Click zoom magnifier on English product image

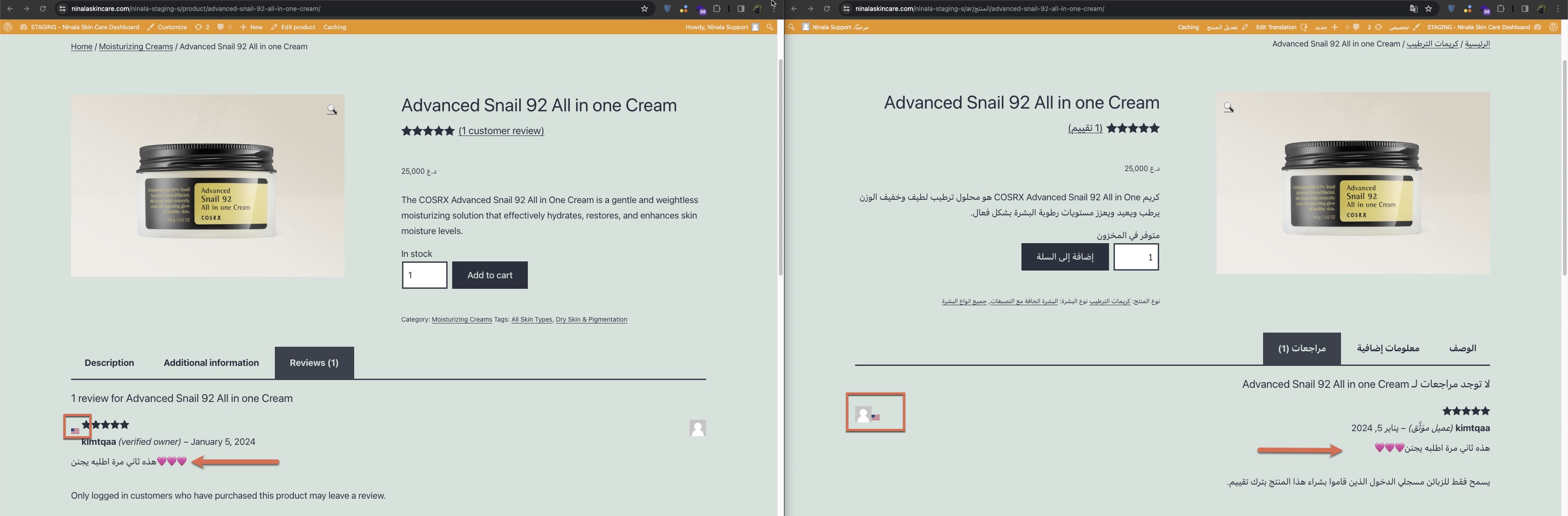[332, 109]
